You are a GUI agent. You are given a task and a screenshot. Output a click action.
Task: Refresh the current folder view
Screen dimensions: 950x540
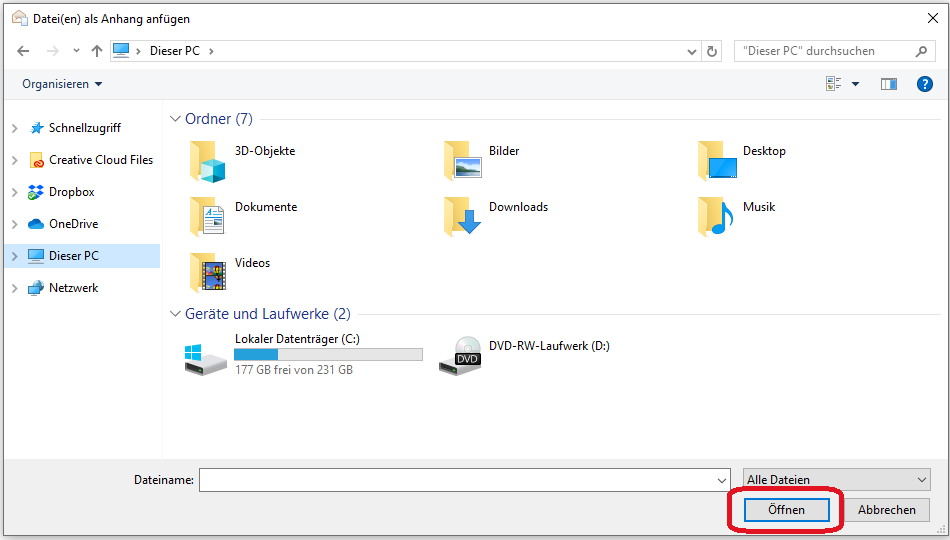pyautogui.click(x=712, y=51)
